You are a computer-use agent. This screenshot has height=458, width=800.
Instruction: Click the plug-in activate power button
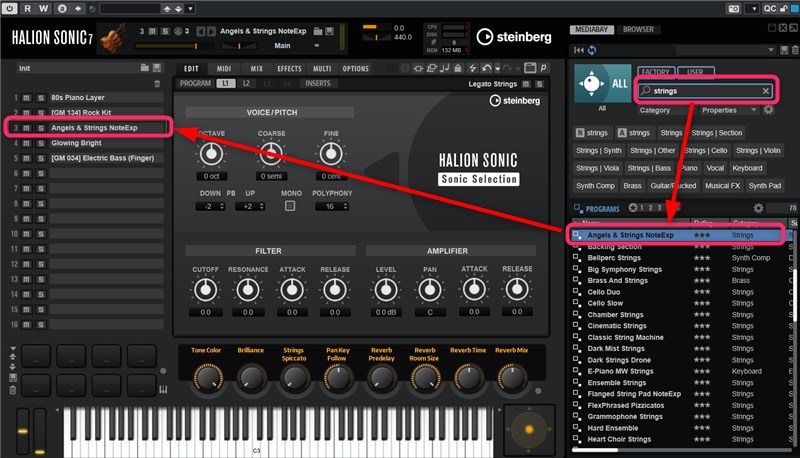(10, 8)
